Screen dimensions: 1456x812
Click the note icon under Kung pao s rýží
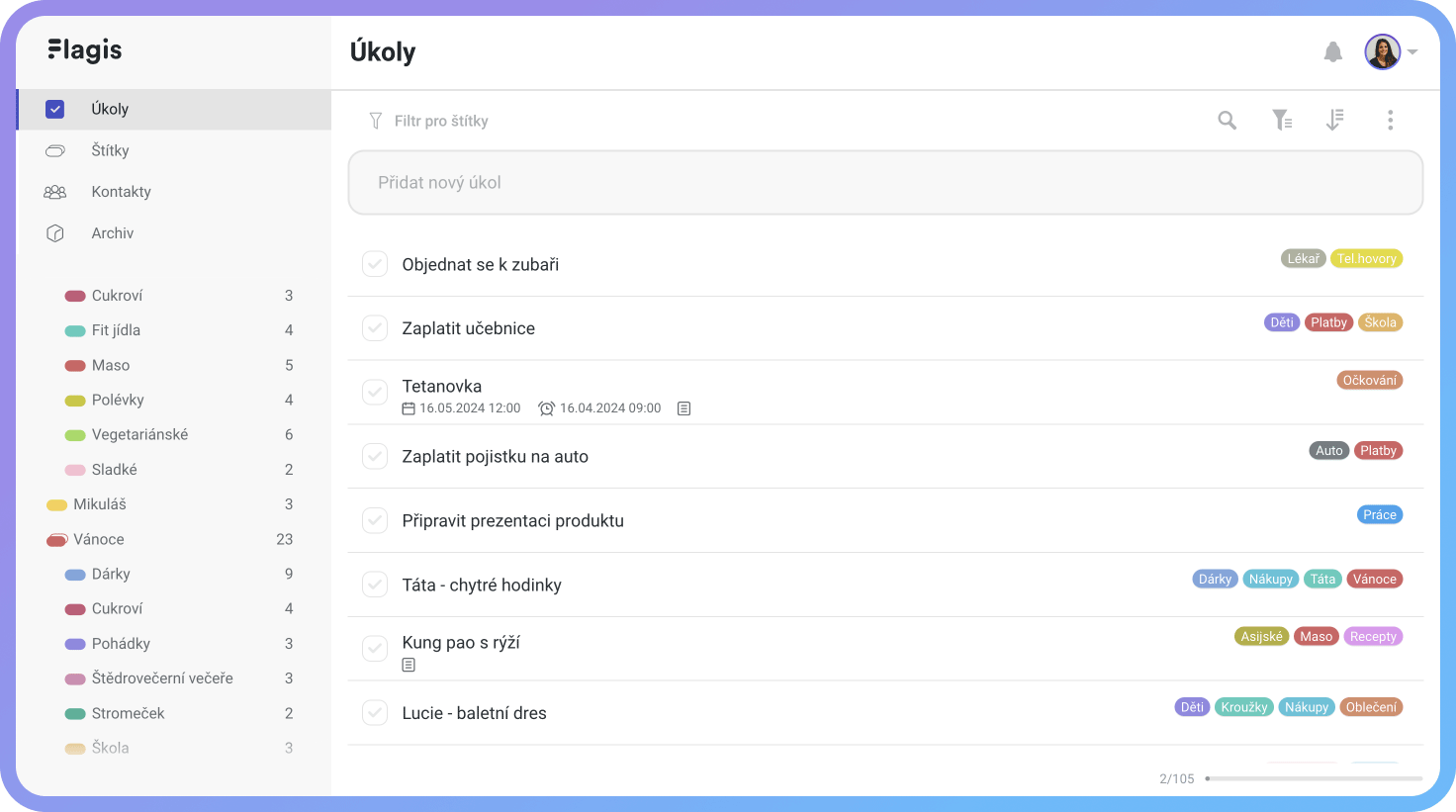coord(409,666)
